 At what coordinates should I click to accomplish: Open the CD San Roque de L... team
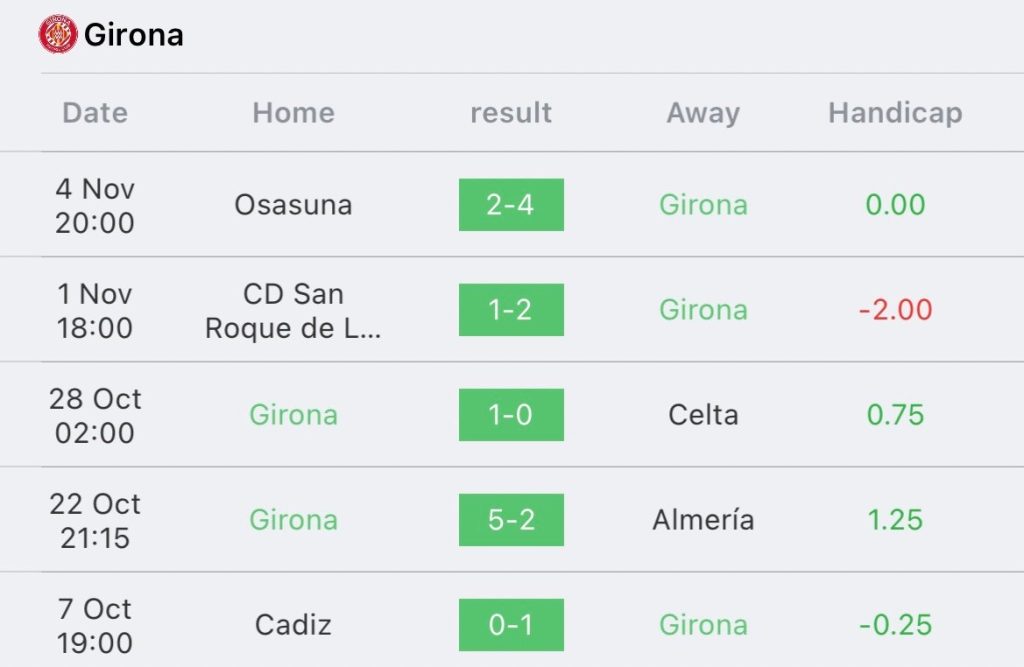[x=293, y=311]
